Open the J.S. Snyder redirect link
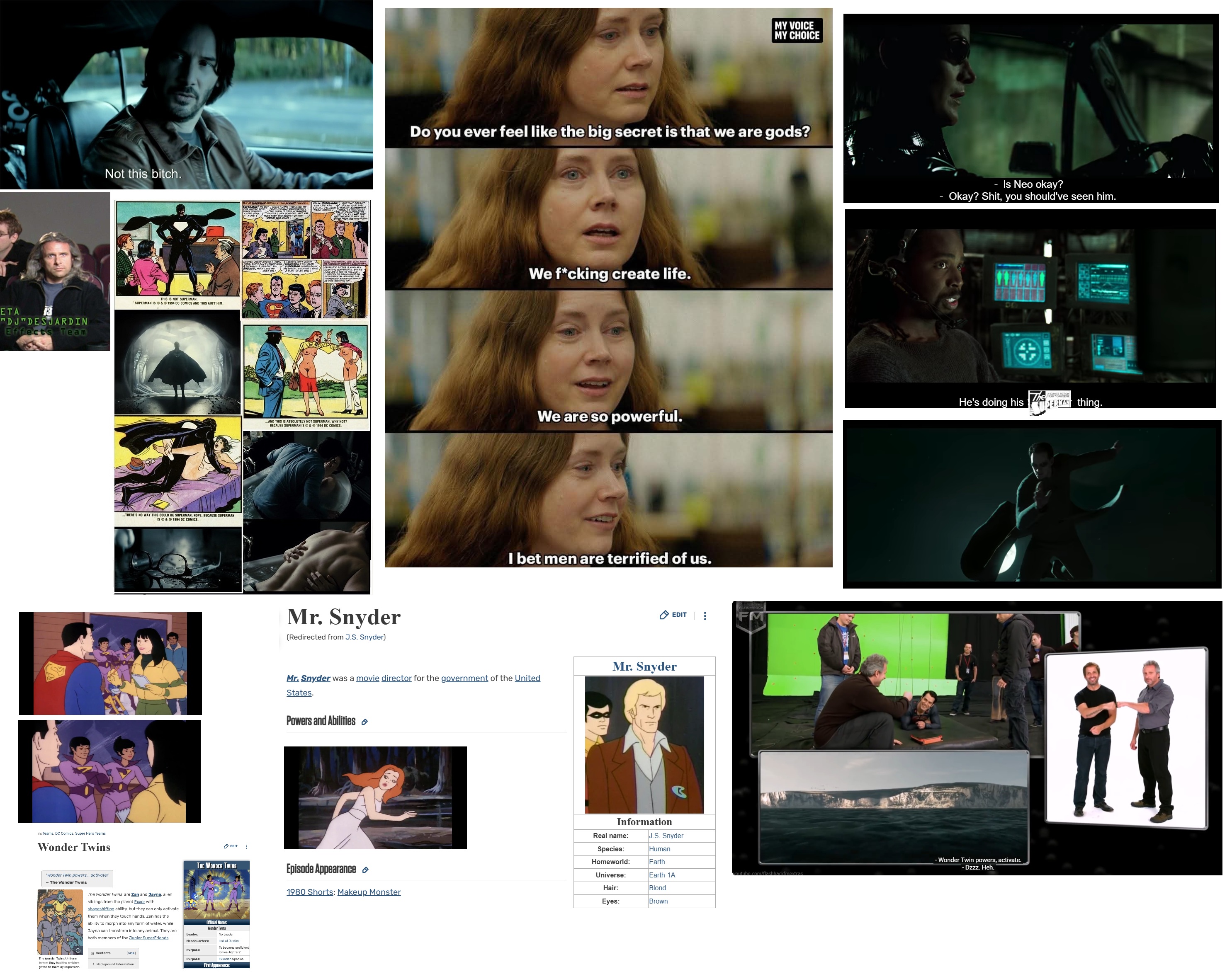 coord(364,637)
